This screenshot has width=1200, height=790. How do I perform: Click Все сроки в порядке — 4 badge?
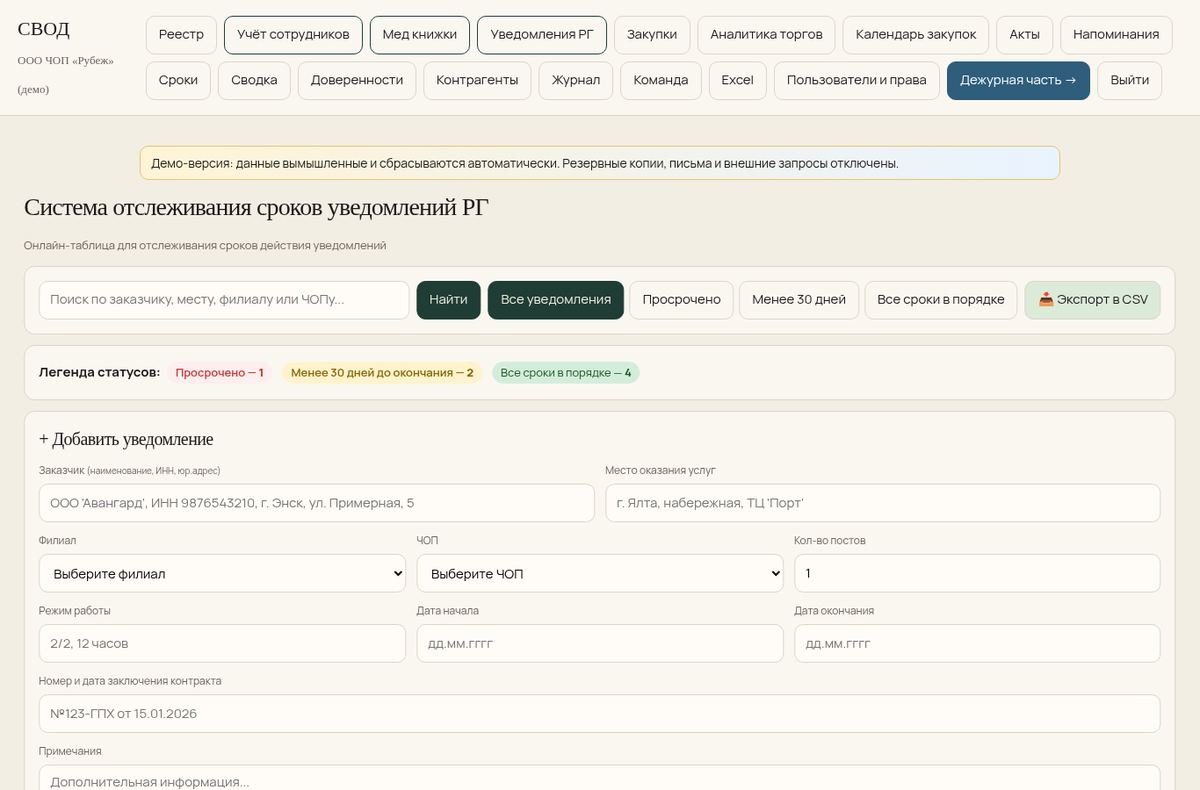click(566, 373)
